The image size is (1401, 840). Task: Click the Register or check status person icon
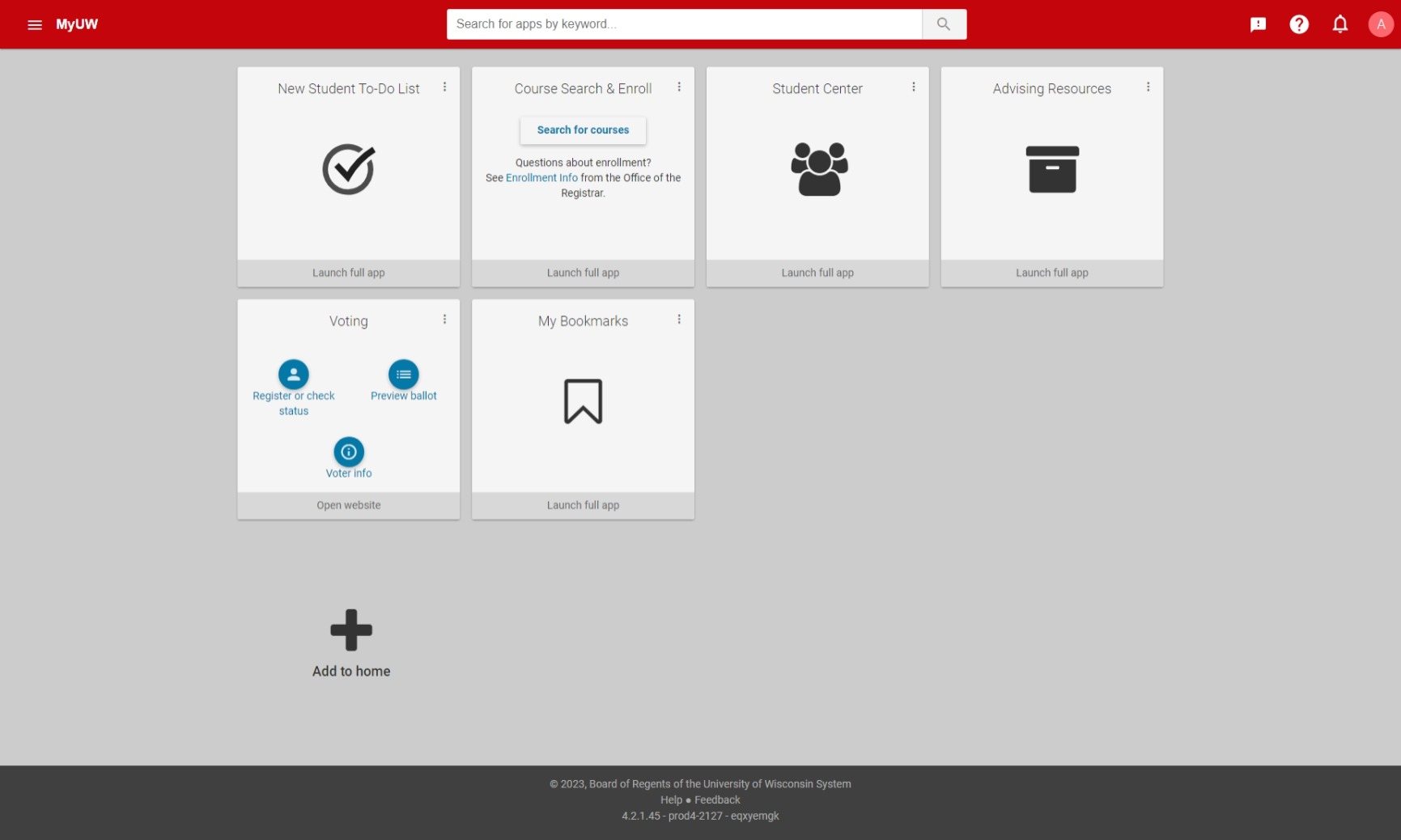[x=294, y=374]
